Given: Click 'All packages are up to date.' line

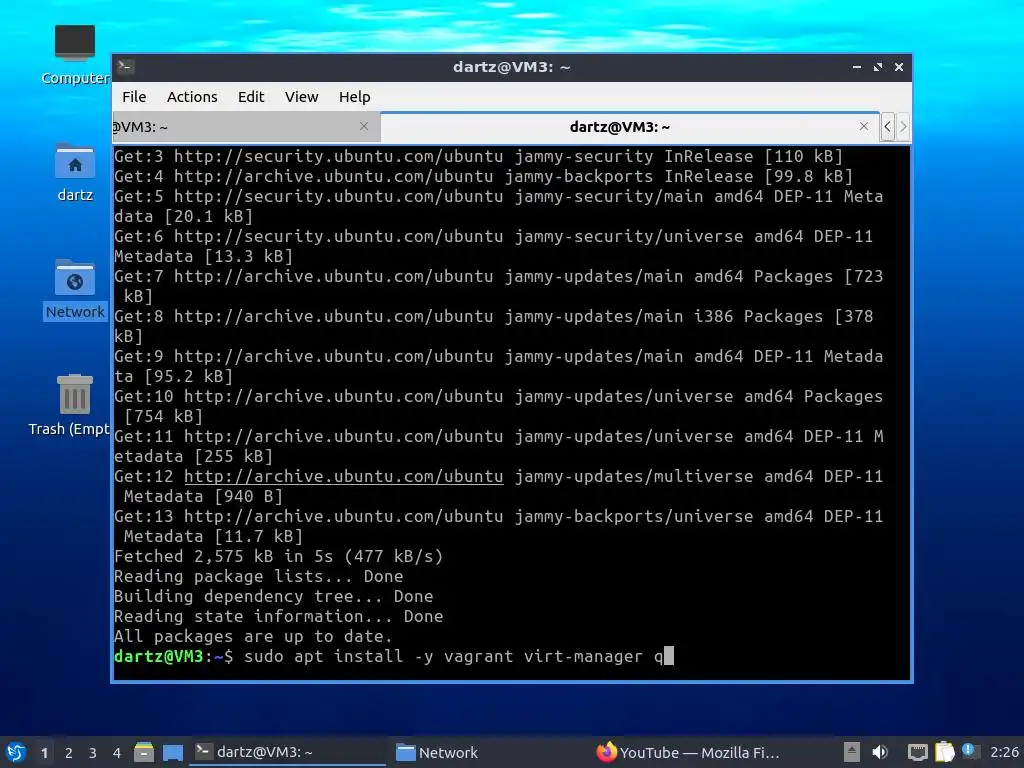Looking at the screenshot, I should point(253,636).
